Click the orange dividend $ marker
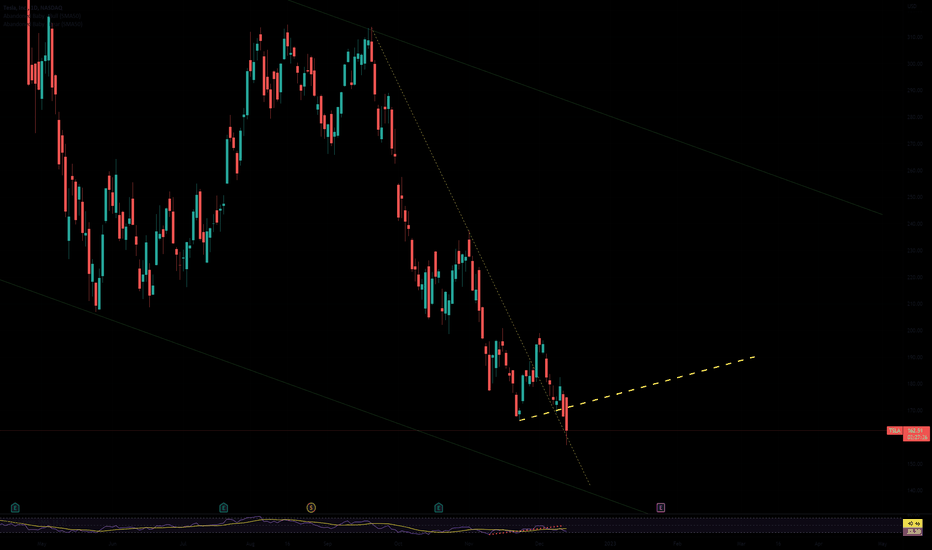This screenshot has width=932, height=550. [311, 508]
